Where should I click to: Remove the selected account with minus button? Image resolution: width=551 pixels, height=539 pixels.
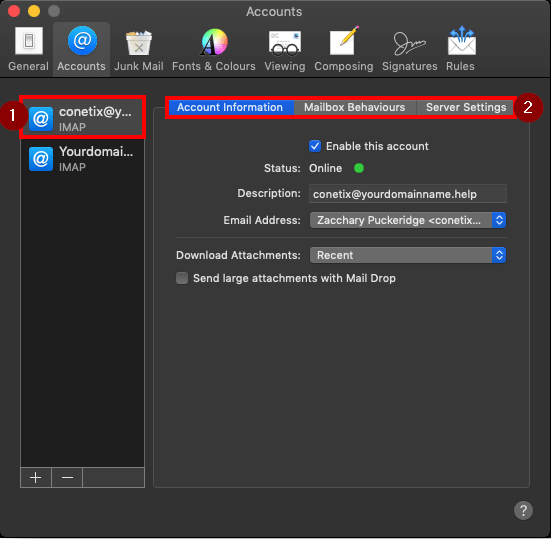[x=67, y=478]
